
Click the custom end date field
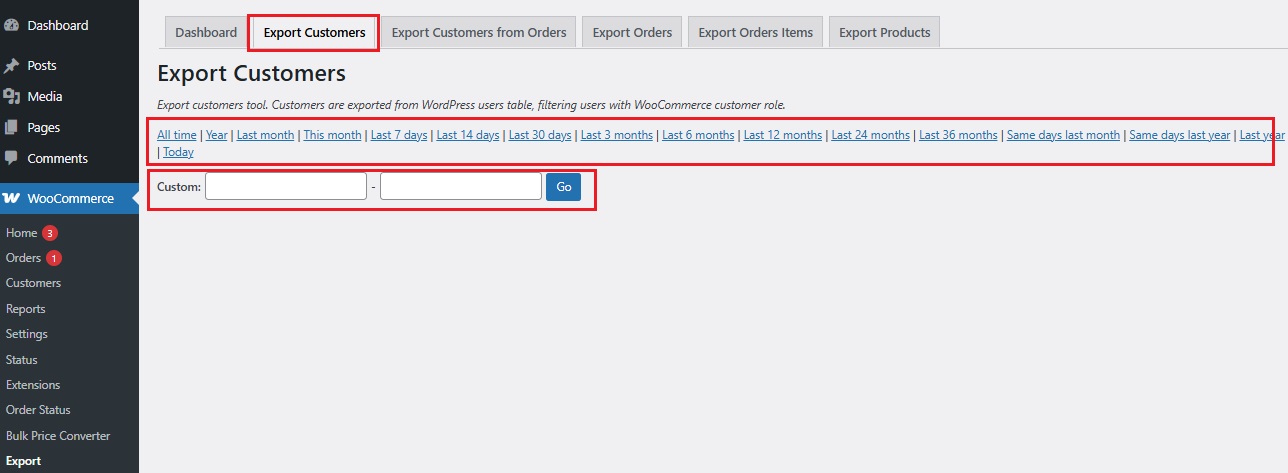(461, 186)
